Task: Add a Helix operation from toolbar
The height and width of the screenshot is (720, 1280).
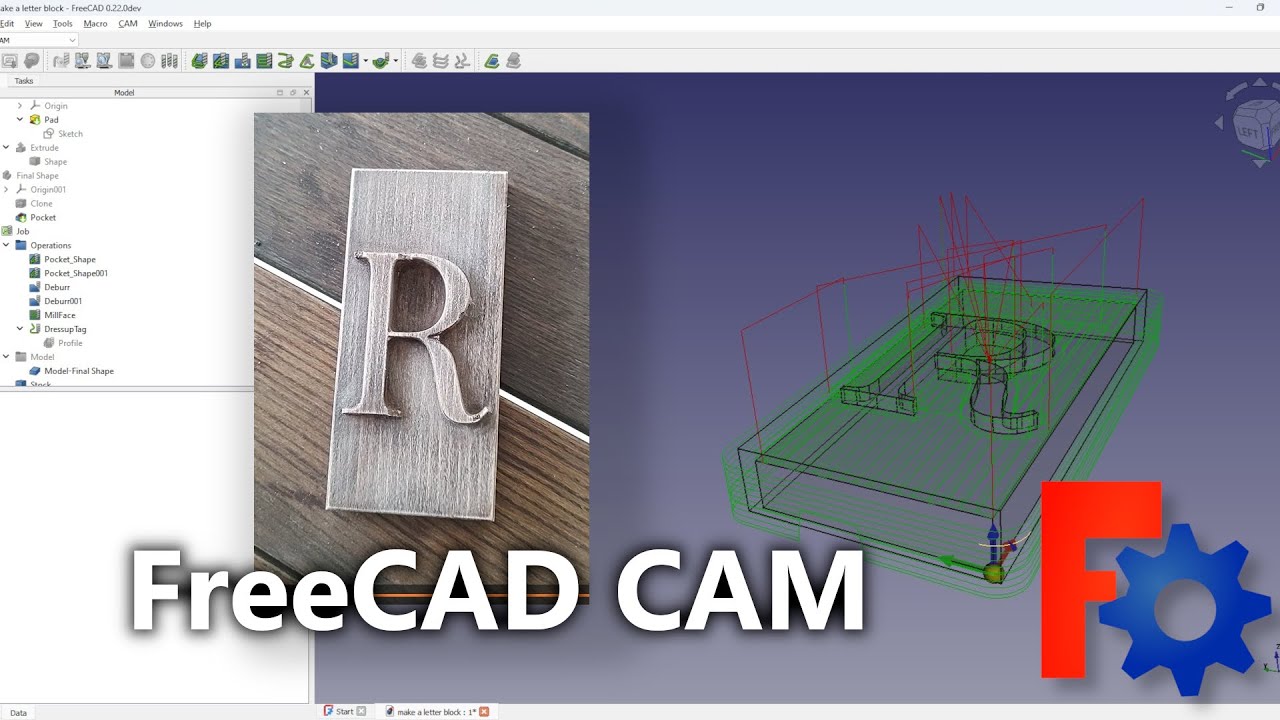Action: 285,61
